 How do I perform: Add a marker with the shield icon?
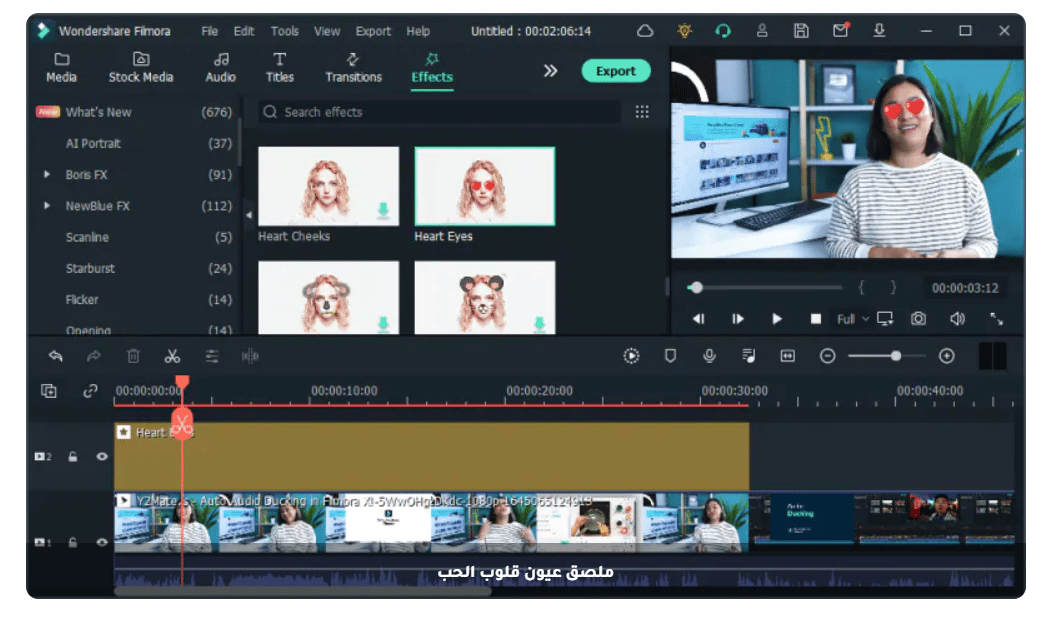[670, 356]
